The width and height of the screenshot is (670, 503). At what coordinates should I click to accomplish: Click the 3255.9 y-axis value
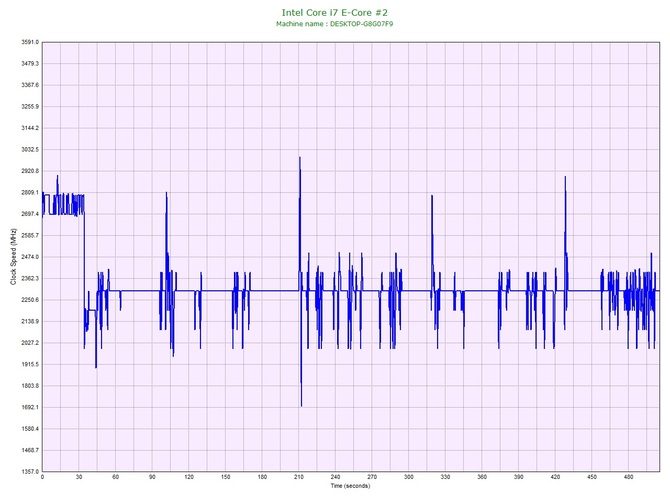pyautogui.click(x=30, y=106)
